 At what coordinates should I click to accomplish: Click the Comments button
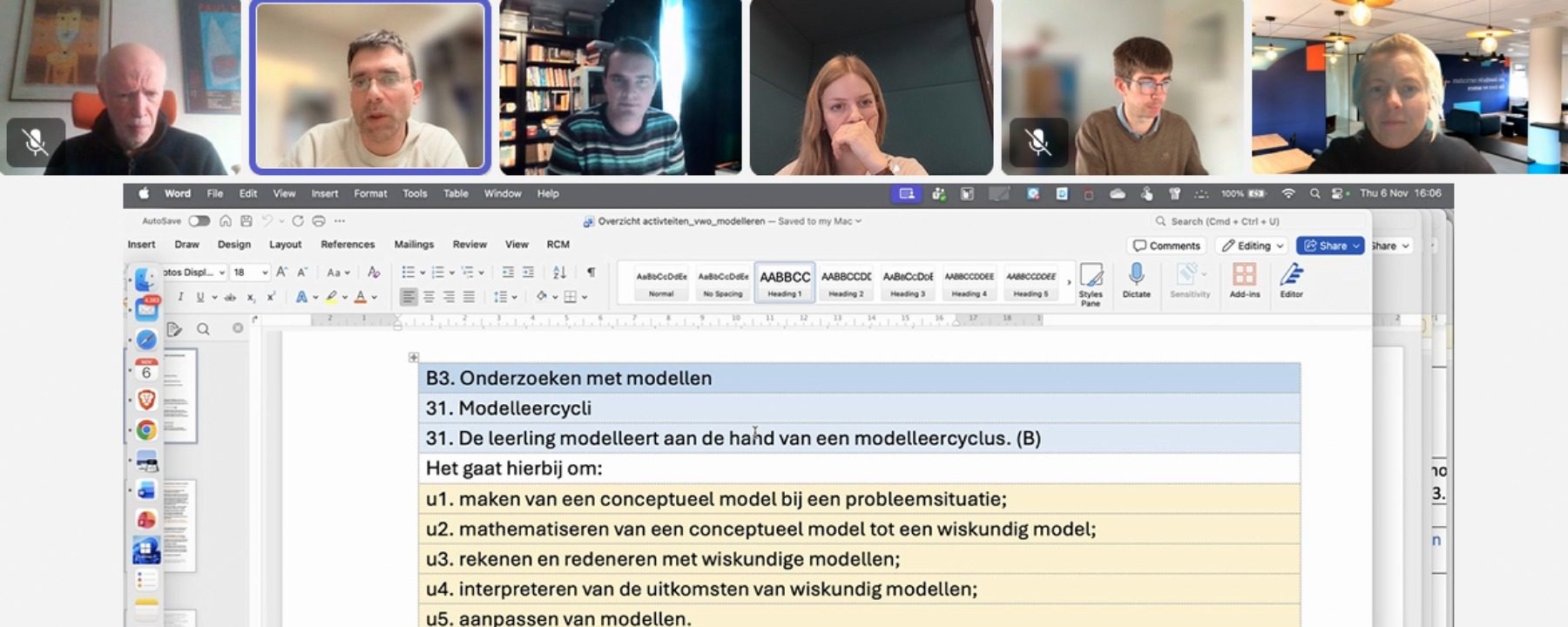(x=1166, y=246)
